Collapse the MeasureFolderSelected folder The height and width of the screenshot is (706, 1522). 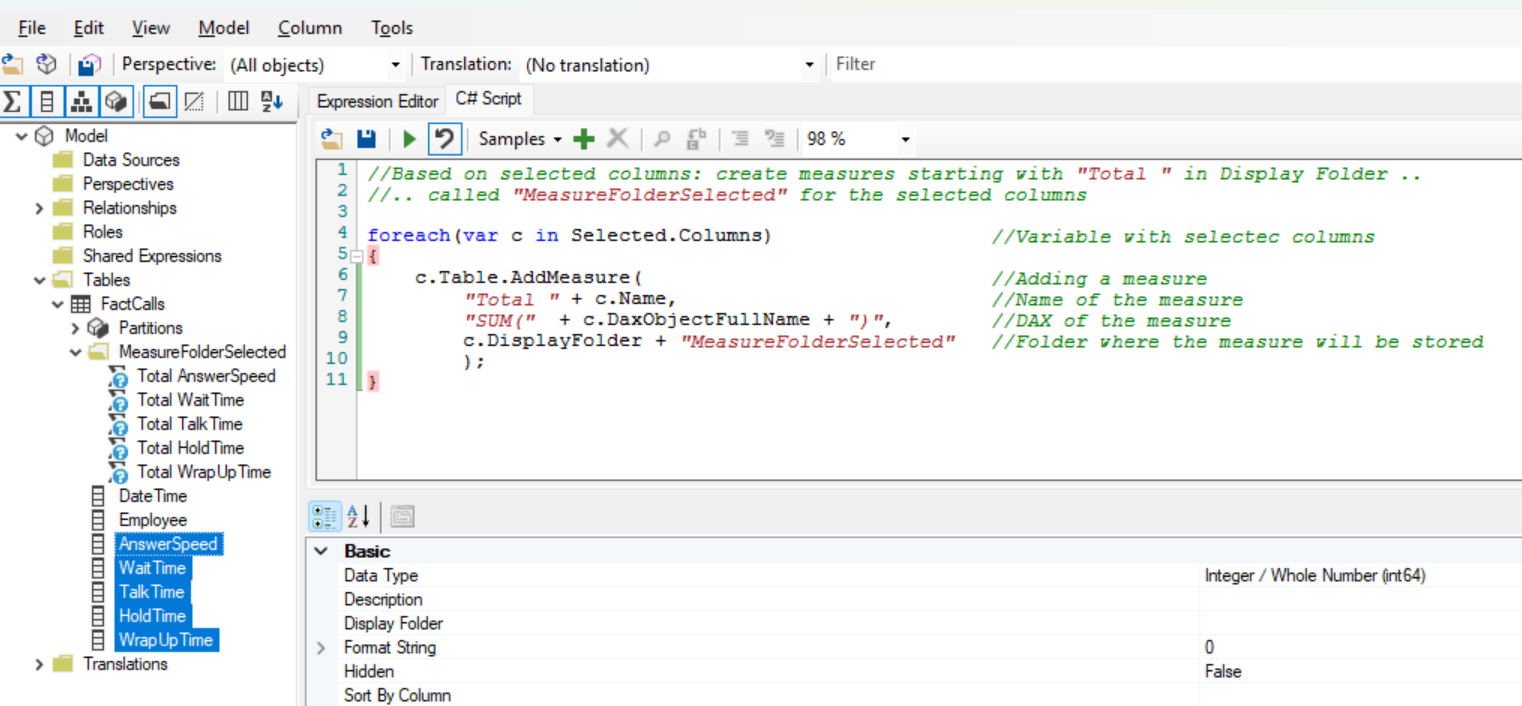pyautogui.click(x=75, y=352)
